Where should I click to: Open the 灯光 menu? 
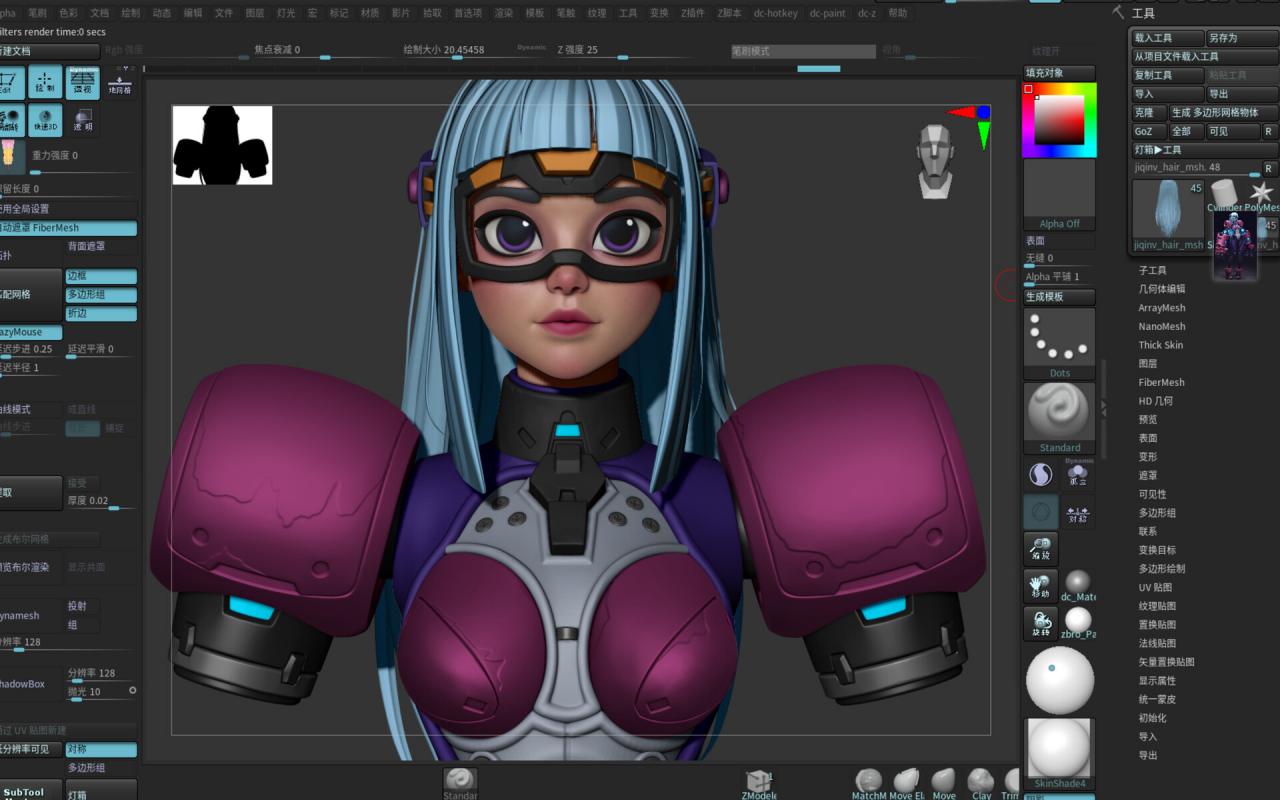click(286, 13)
